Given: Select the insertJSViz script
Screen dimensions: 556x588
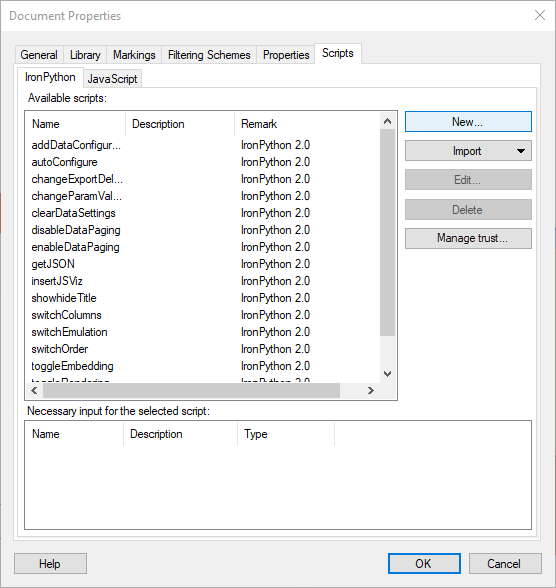Looking at the screenshot, I should pos(57,281).
